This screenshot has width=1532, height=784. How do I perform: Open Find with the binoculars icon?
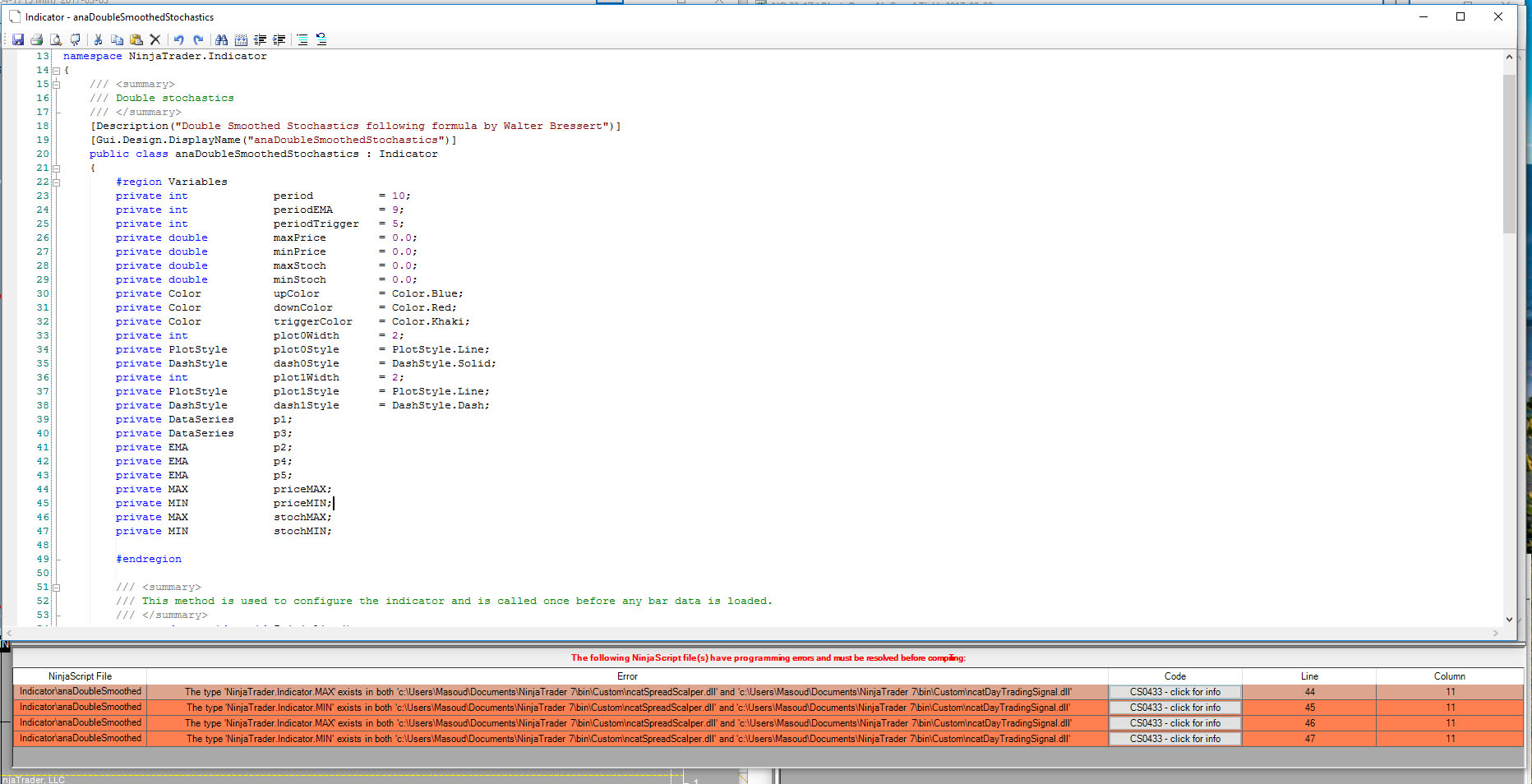point(221,39)
